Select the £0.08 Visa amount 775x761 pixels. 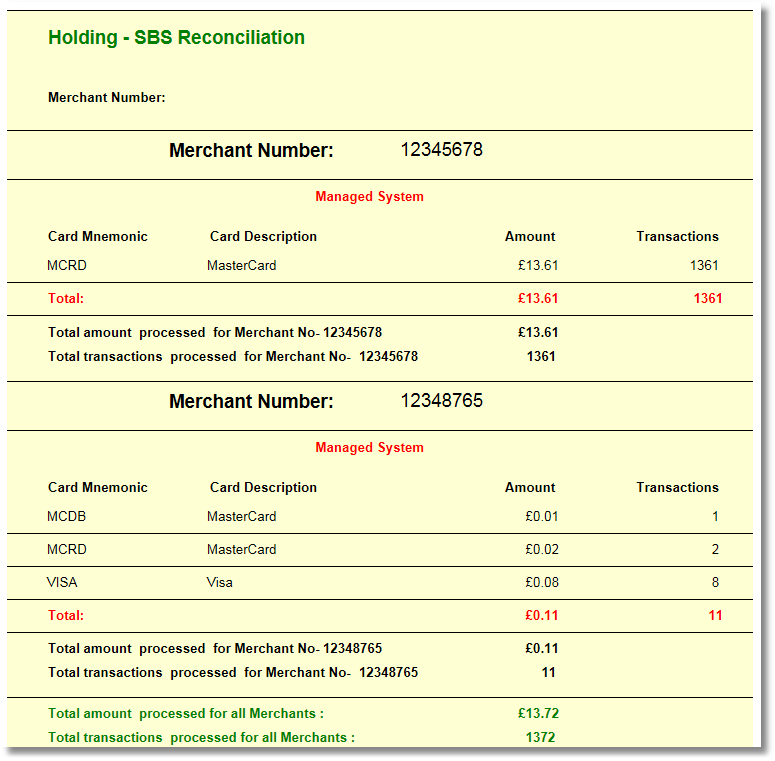[542, 583]
